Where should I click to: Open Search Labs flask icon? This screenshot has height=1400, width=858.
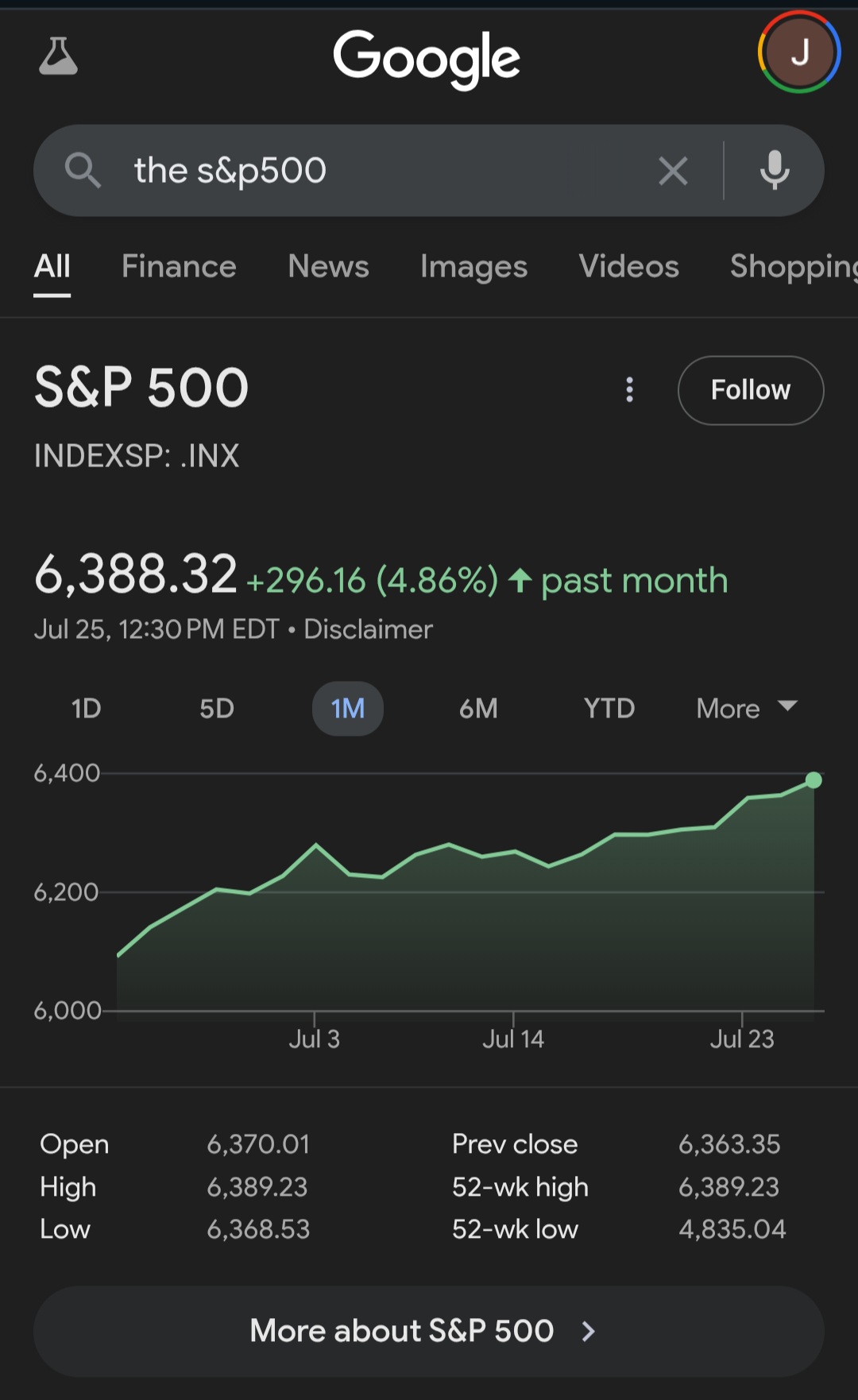point(58,56)
